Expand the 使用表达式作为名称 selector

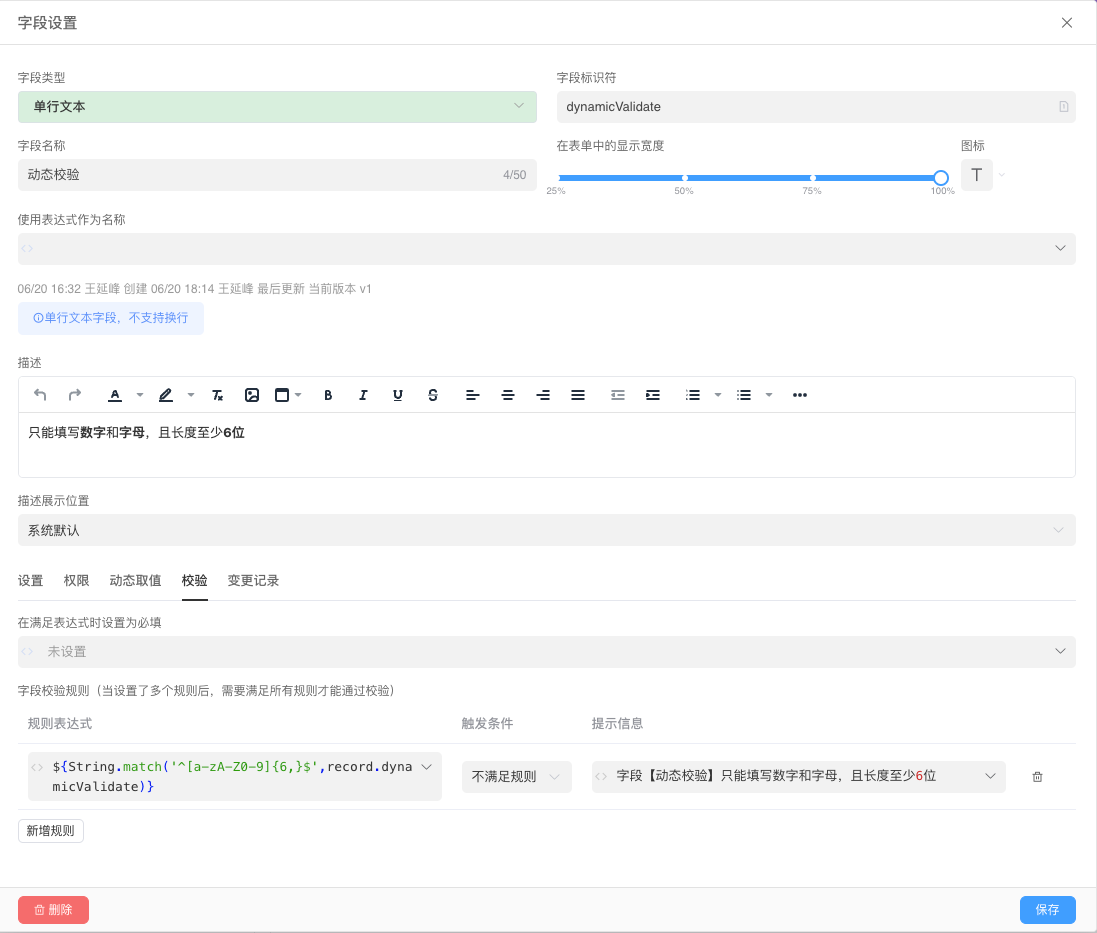tap(546, 249)
